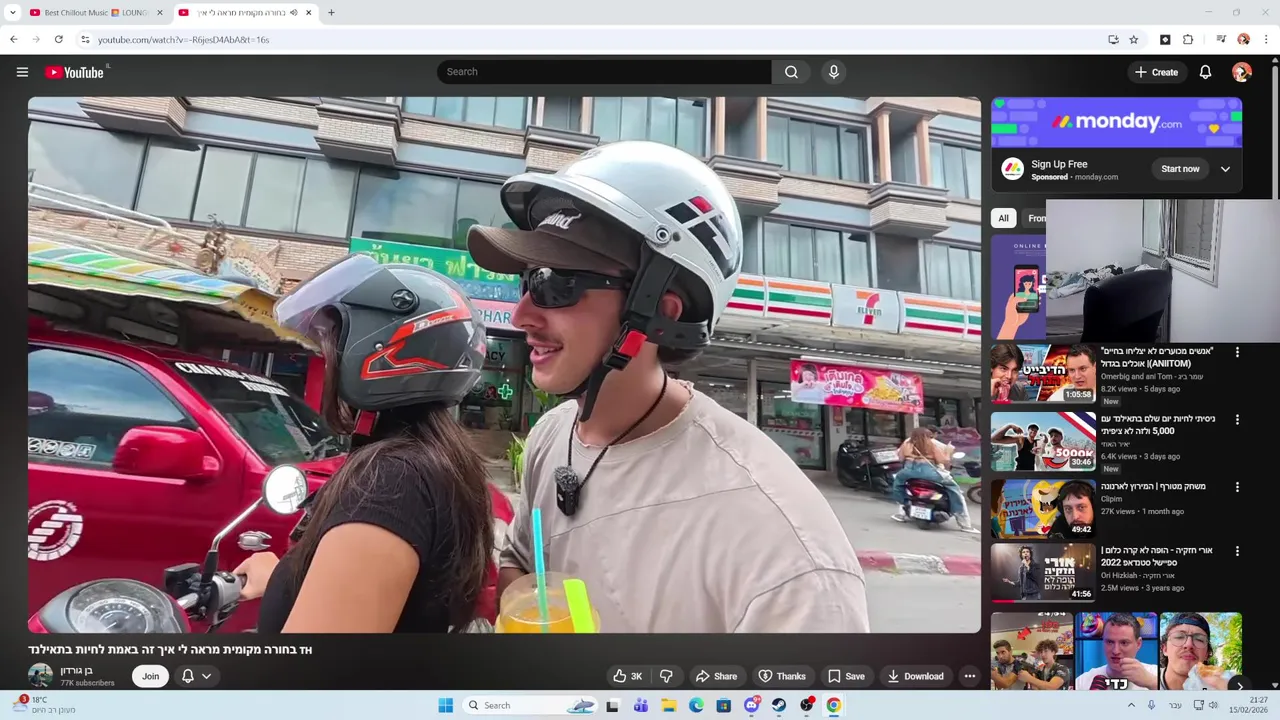Click the taskbar Search box
This screenshot has width=1280, height=720.
(x=531, y=705)
